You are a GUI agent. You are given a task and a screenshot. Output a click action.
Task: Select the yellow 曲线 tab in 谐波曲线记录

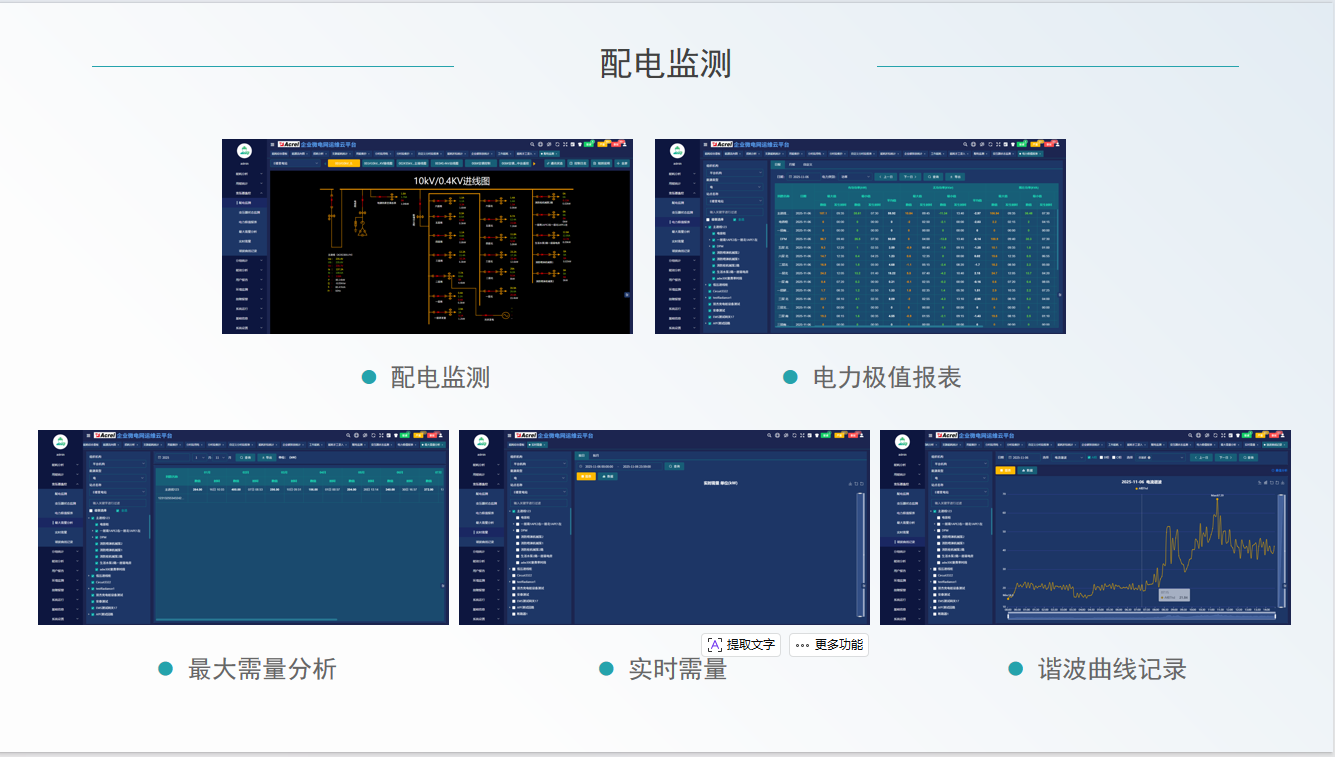(x=1007, y=469)
